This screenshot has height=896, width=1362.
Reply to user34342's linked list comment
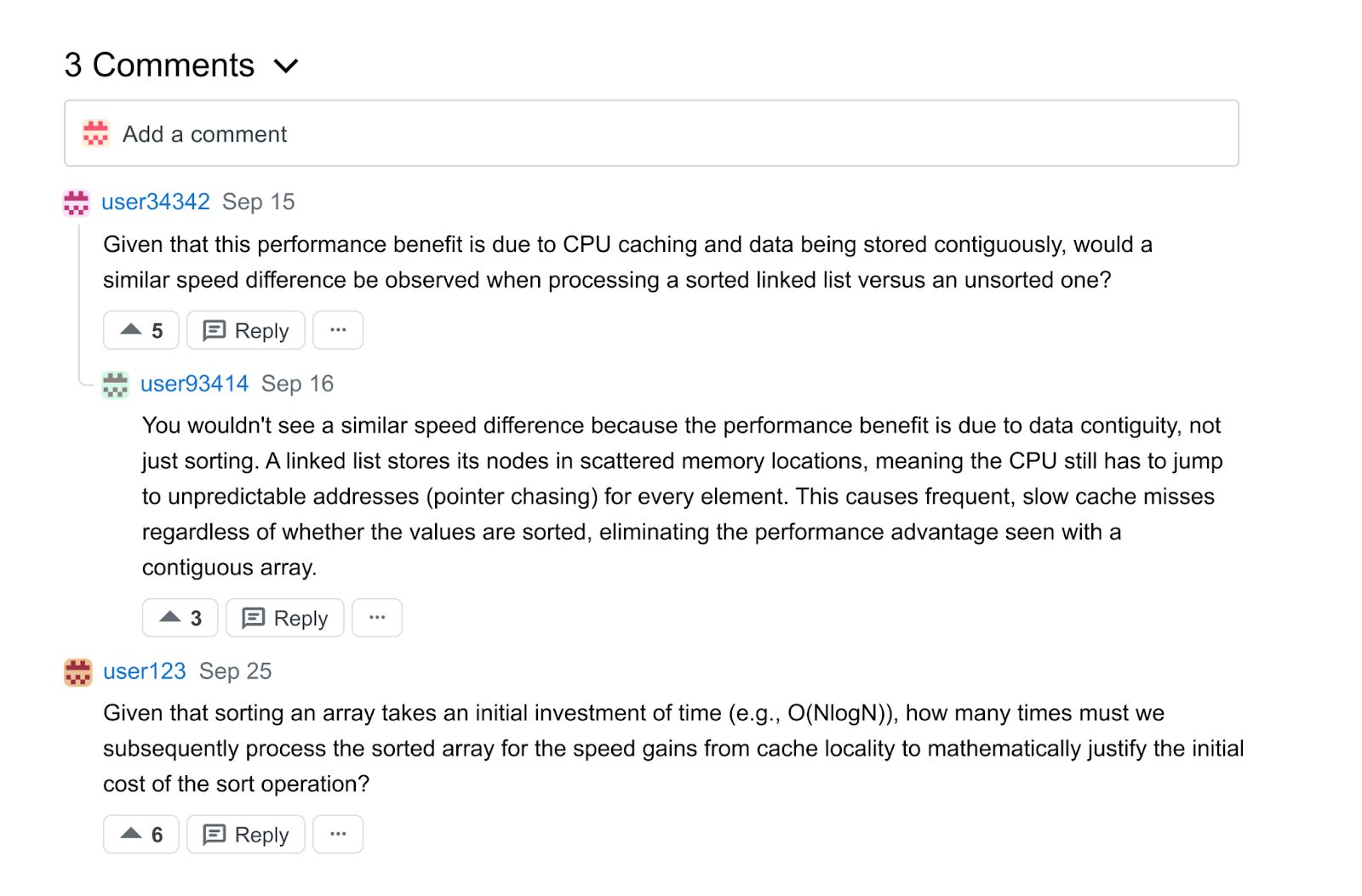[246, 330]
